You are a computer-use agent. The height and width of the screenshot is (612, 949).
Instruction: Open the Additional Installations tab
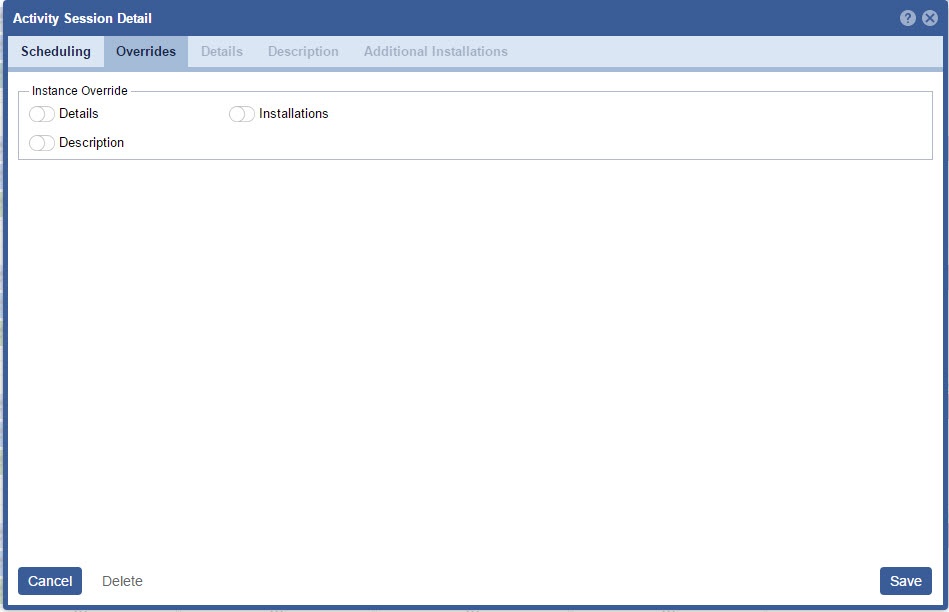pyautogui.click(x=435, y=52)
